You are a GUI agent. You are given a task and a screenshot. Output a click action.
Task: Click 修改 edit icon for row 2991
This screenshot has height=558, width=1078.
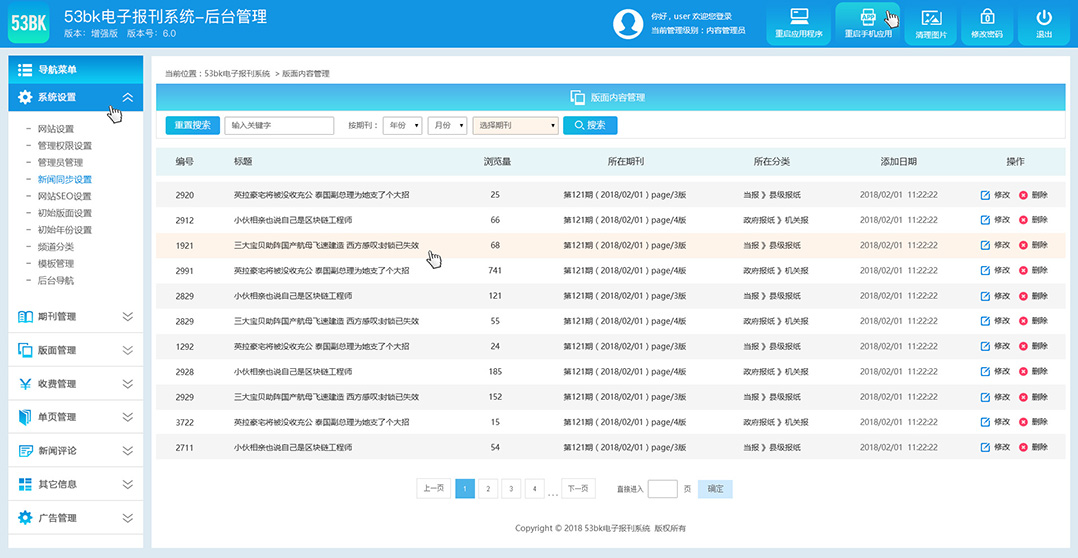[x=984, y=271]
